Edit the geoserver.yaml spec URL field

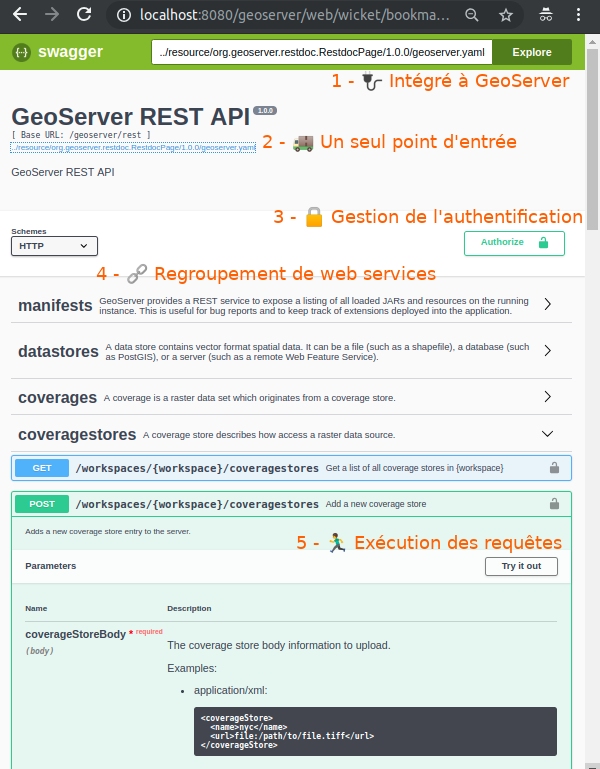[321, 52]
